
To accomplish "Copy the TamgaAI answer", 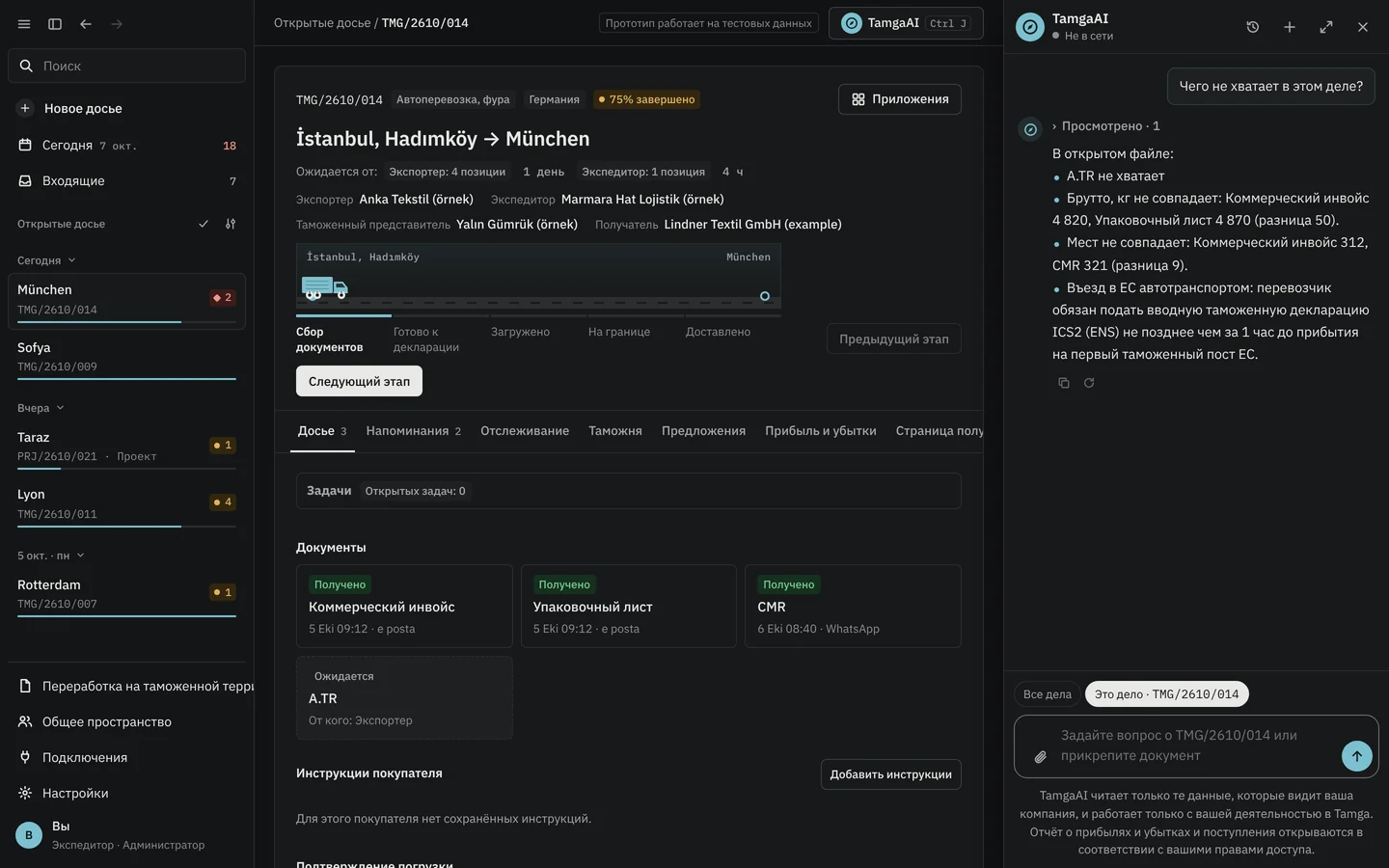I will (1064, 383).
